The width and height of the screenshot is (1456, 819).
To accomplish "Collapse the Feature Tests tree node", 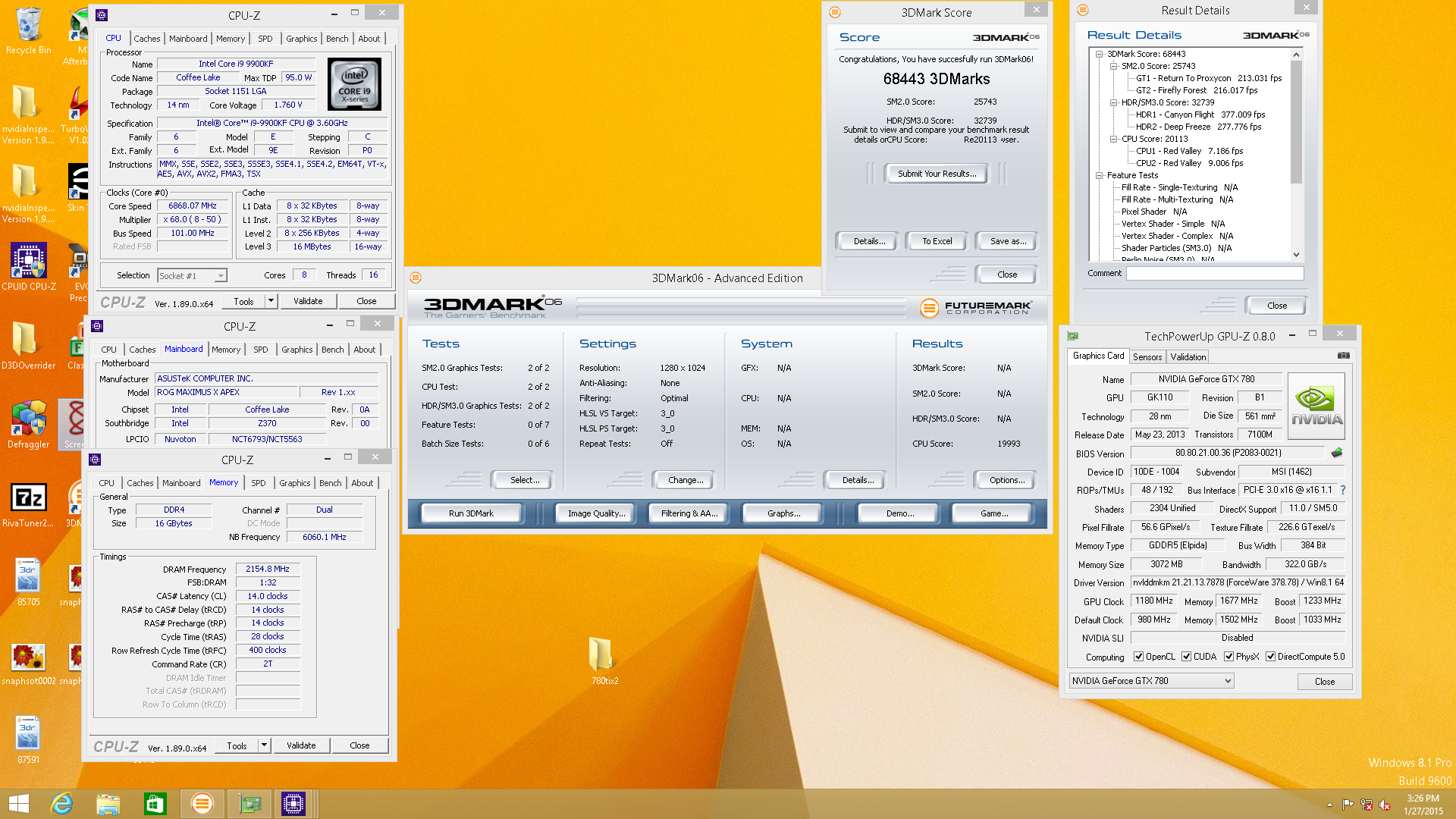I will click(x=1099, y=175).
